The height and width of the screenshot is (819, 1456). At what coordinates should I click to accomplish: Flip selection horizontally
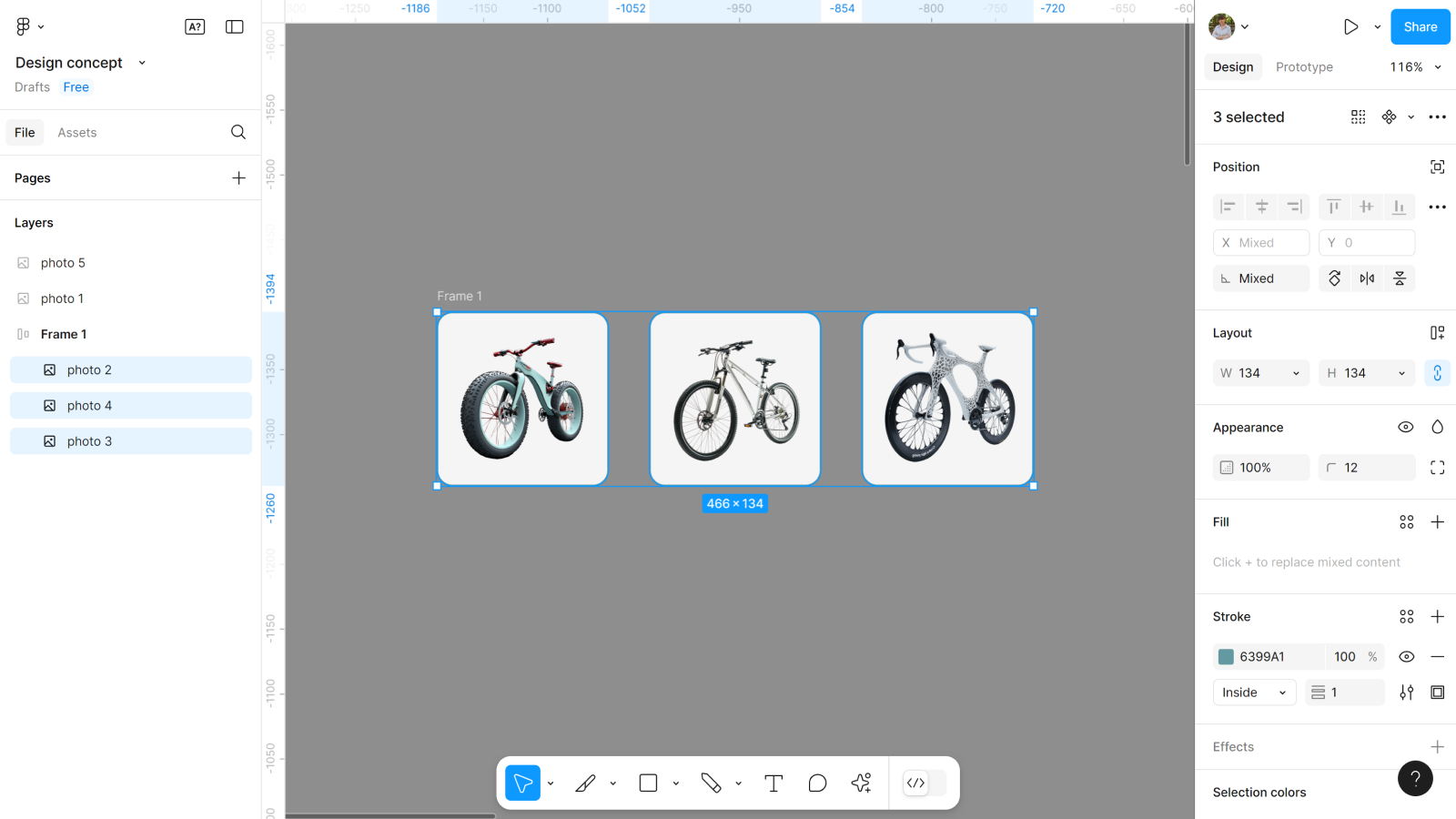click(1367, 278)
